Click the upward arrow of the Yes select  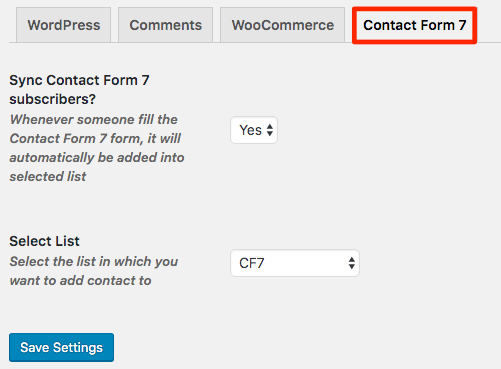pyautogui.click(x=270, y=126)
